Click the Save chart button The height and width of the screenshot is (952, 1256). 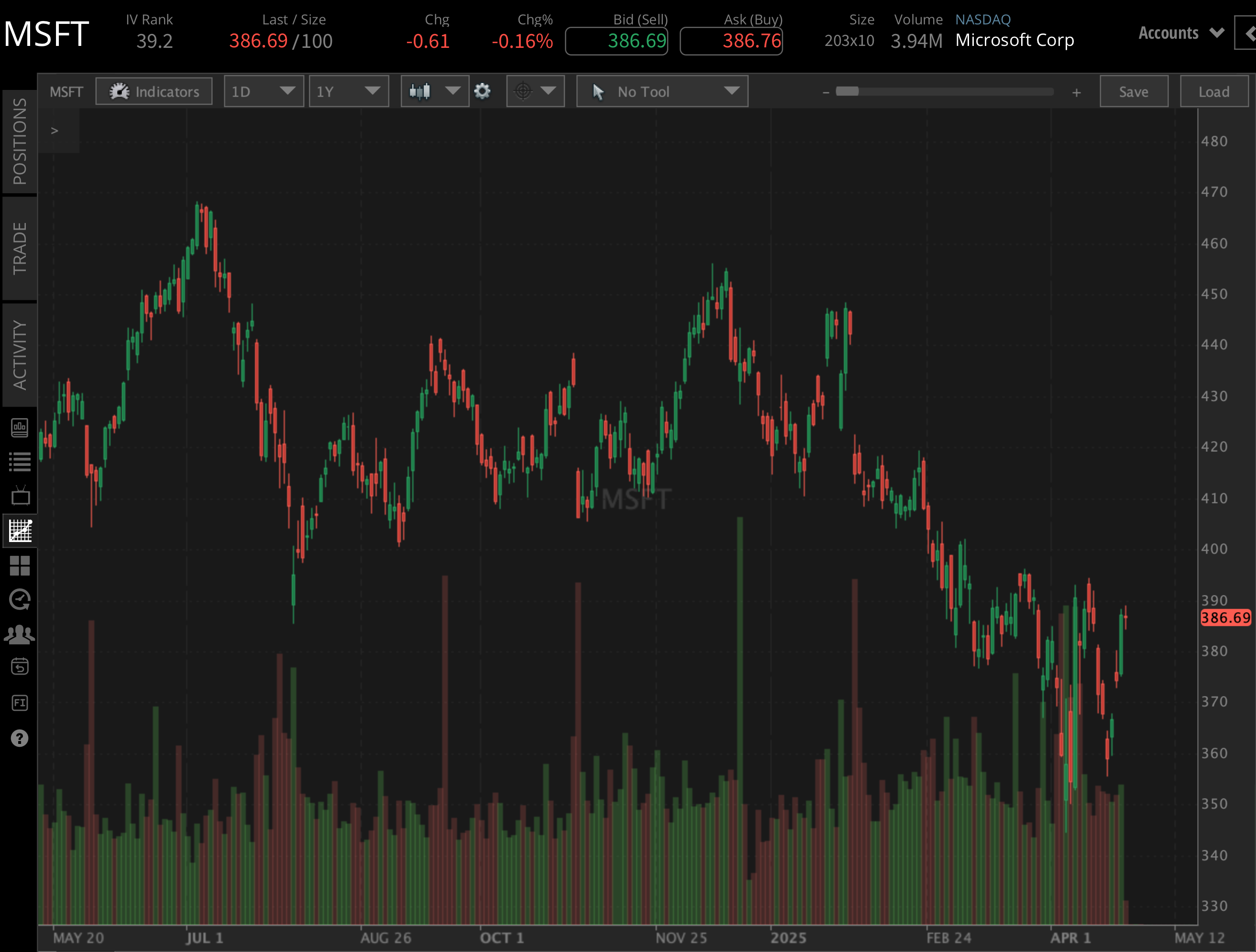pyautogui.click(x=1134, y=91)
